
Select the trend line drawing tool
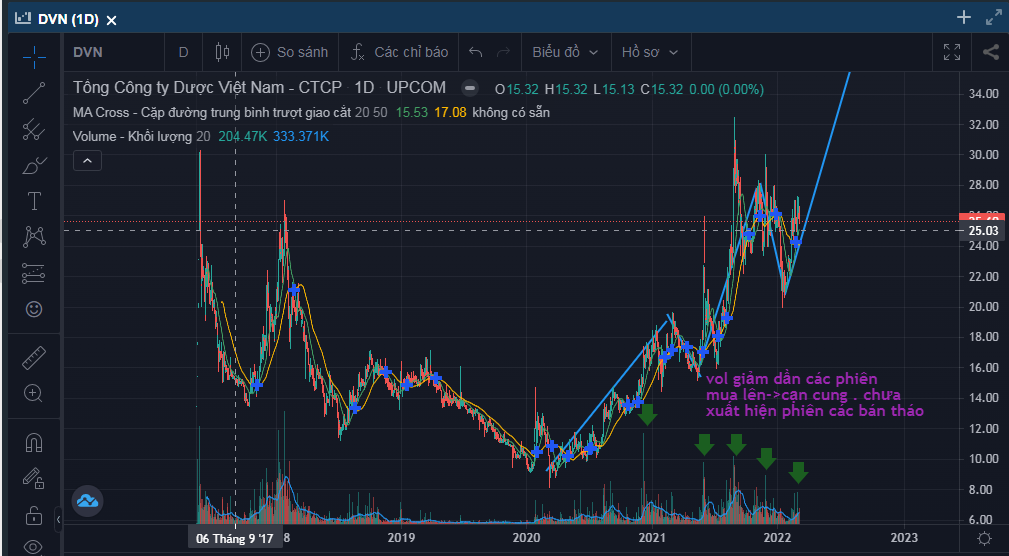tap(34, 93)
